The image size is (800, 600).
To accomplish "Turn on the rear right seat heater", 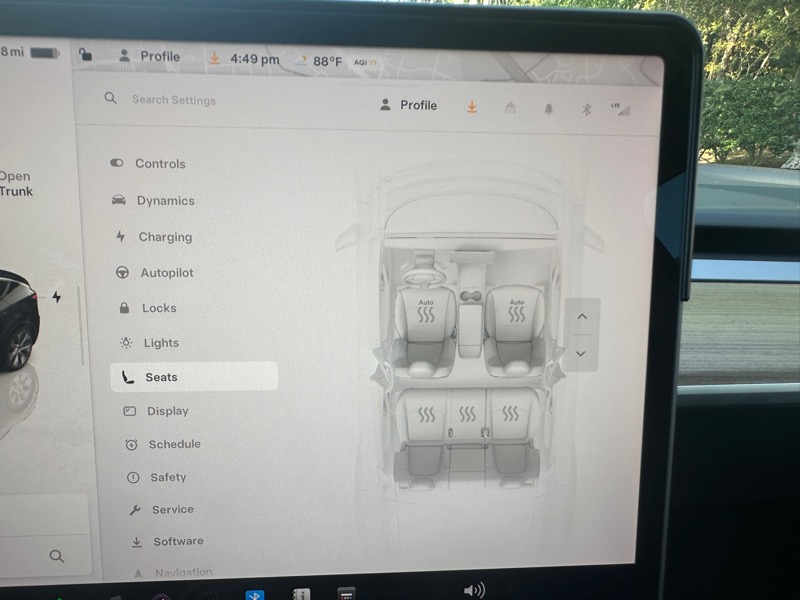I will pyautogui.click(x=511, y=414).
